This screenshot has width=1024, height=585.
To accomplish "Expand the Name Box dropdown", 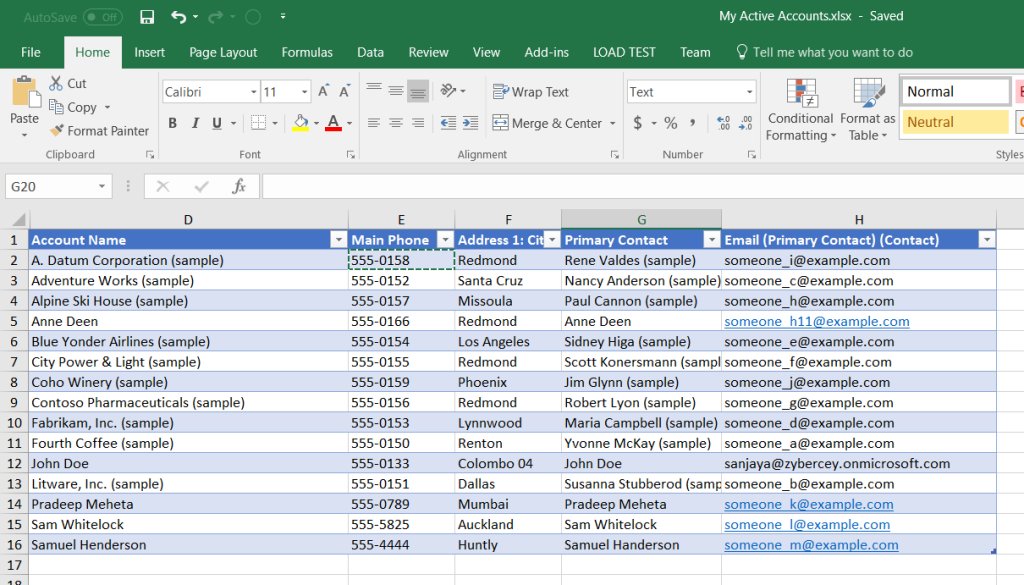I will point(101,187).
